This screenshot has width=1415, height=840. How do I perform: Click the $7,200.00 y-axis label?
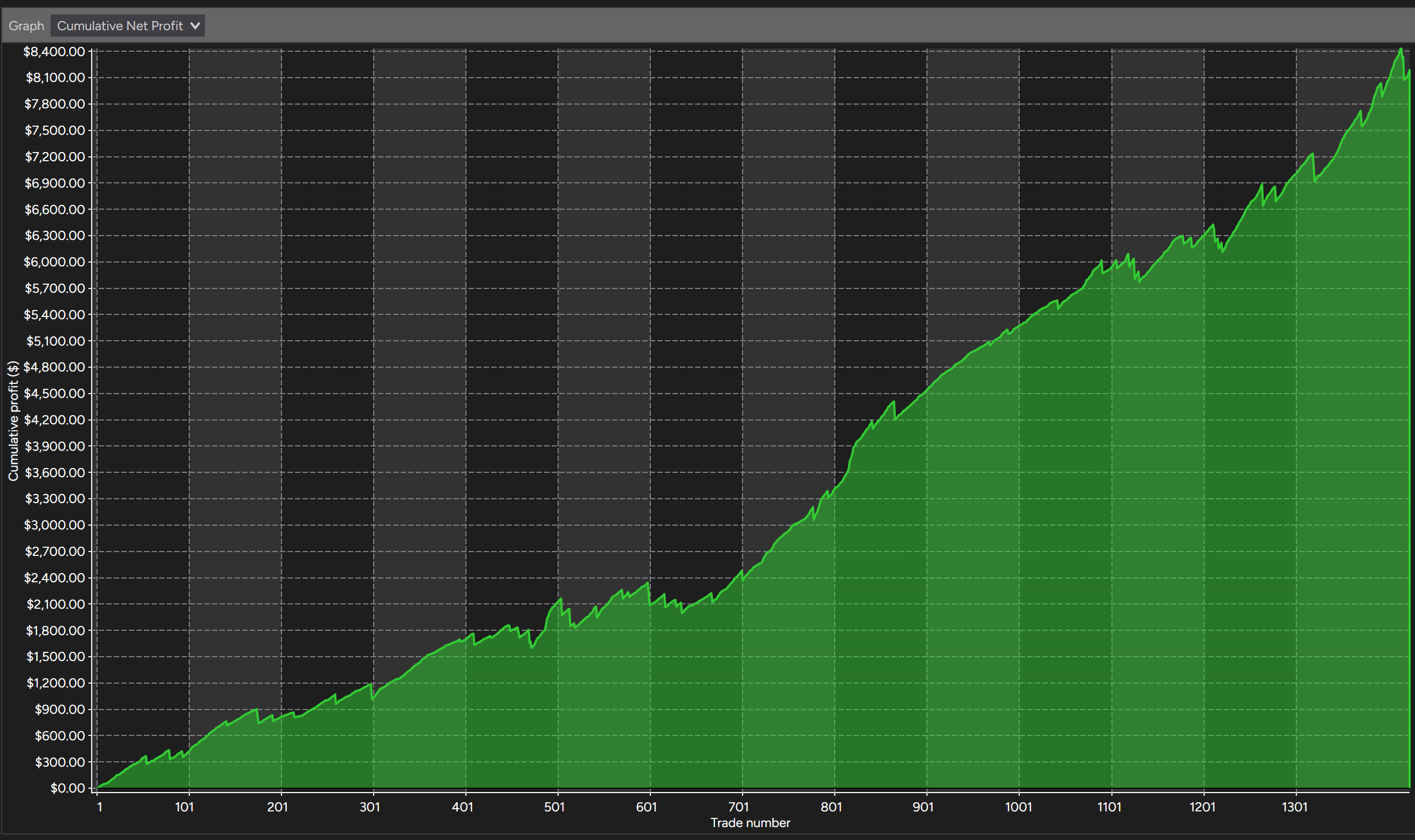tap(54, 157)
